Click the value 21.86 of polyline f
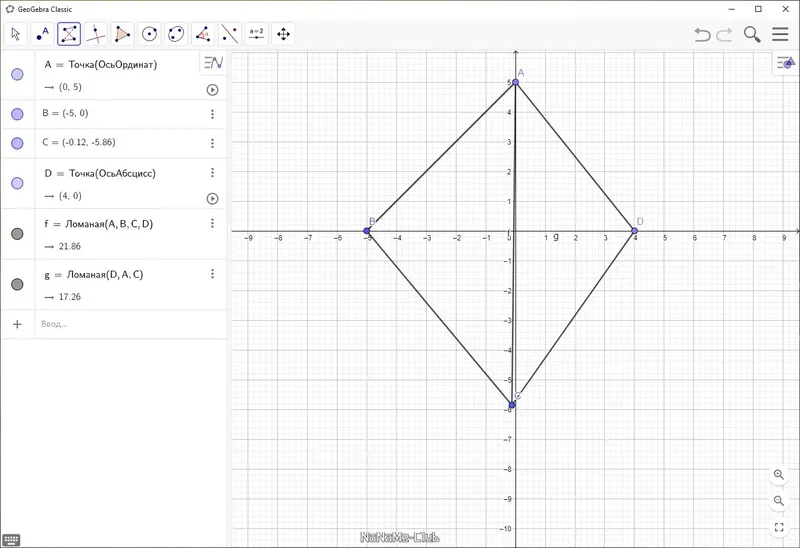 (69, 246)
